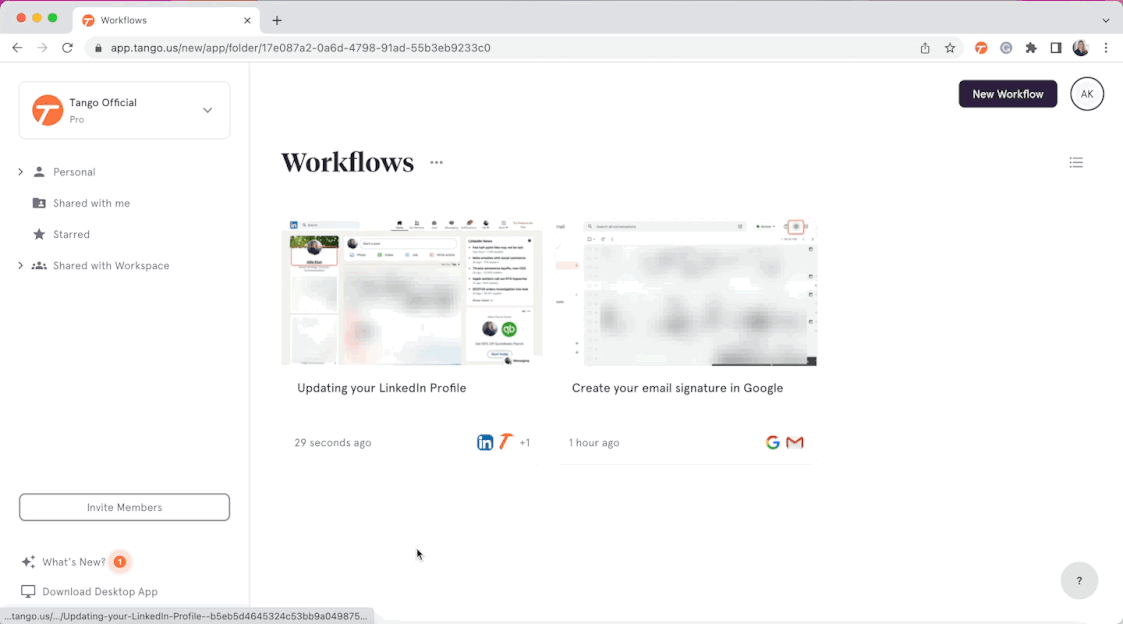Click the New Workflow button

tap(1008, 94)
